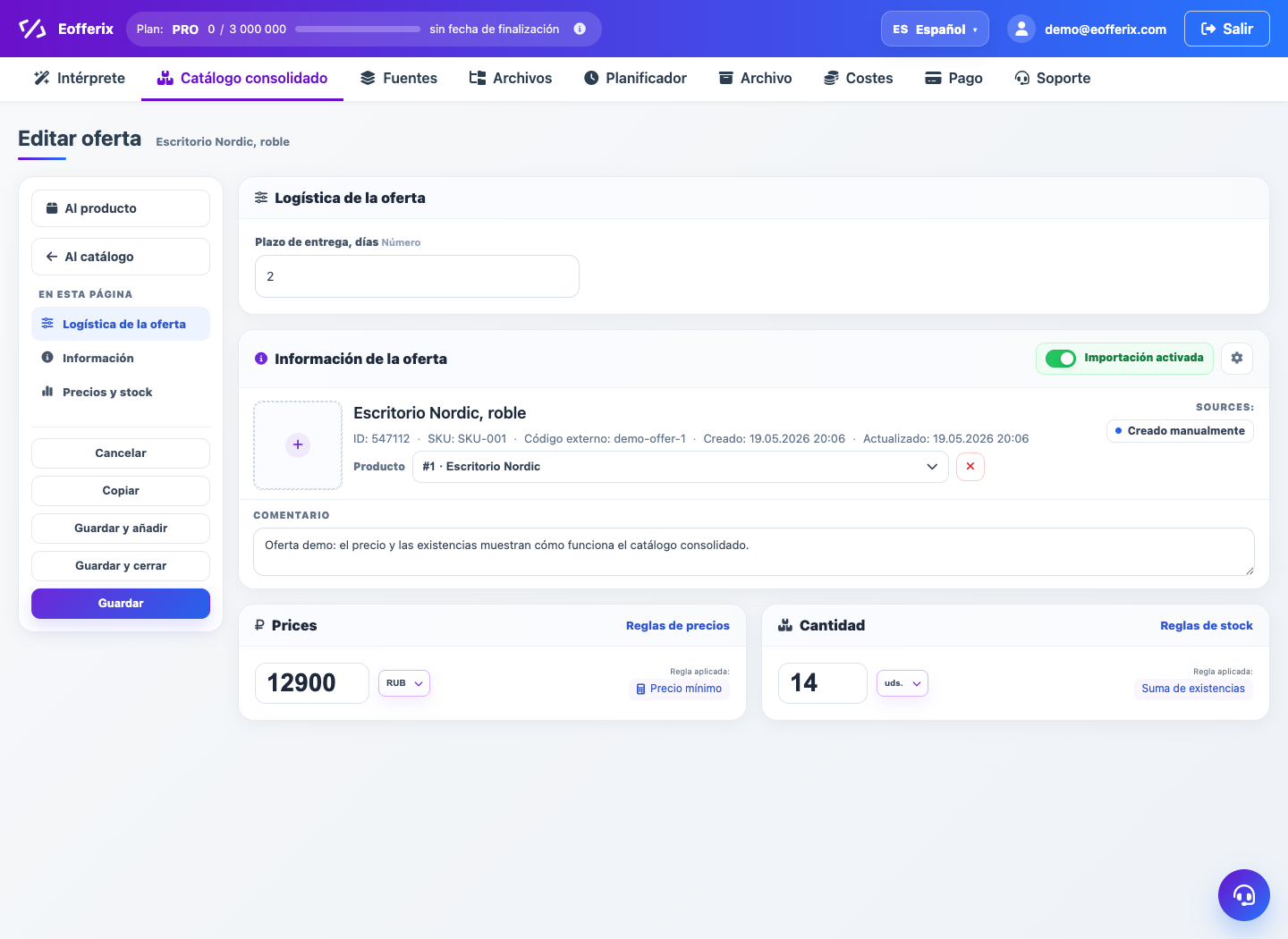Open the Archivos tab
1288x939 pixels.
pyautogui.click(x=511, y=78)
